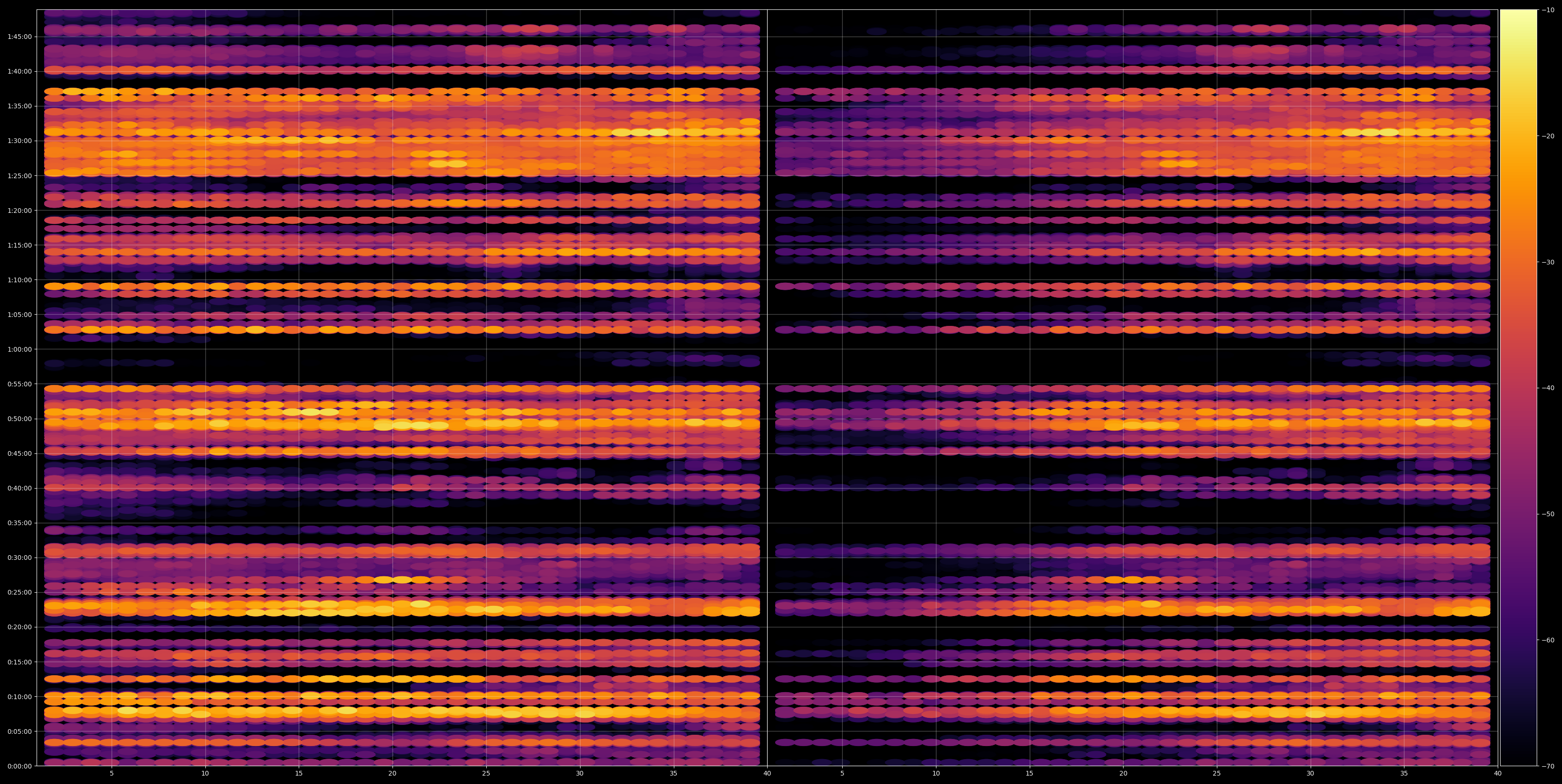Click the 1:40:00 time axis label
1562x784 pixels.
click(19, 72)
